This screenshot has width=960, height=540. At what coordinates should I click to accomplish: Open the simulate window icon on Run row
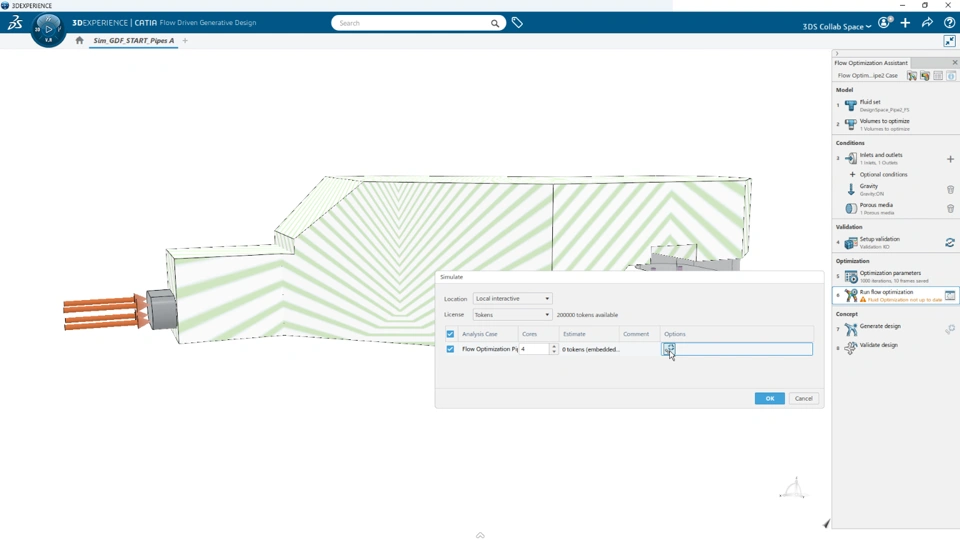coord(950,296)
